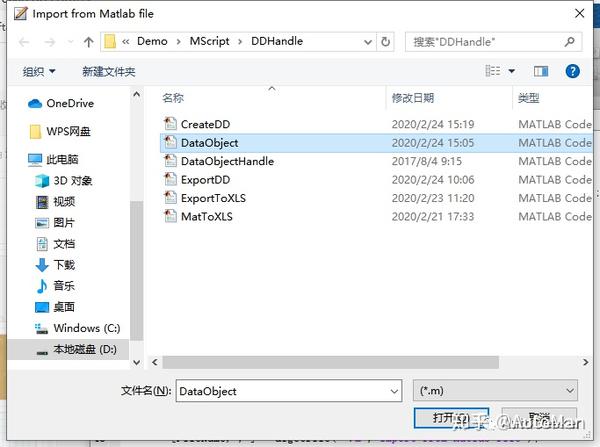The image size is (600, 447).
Task: Select the CreateDD file name
Action: tap(205, 124)
